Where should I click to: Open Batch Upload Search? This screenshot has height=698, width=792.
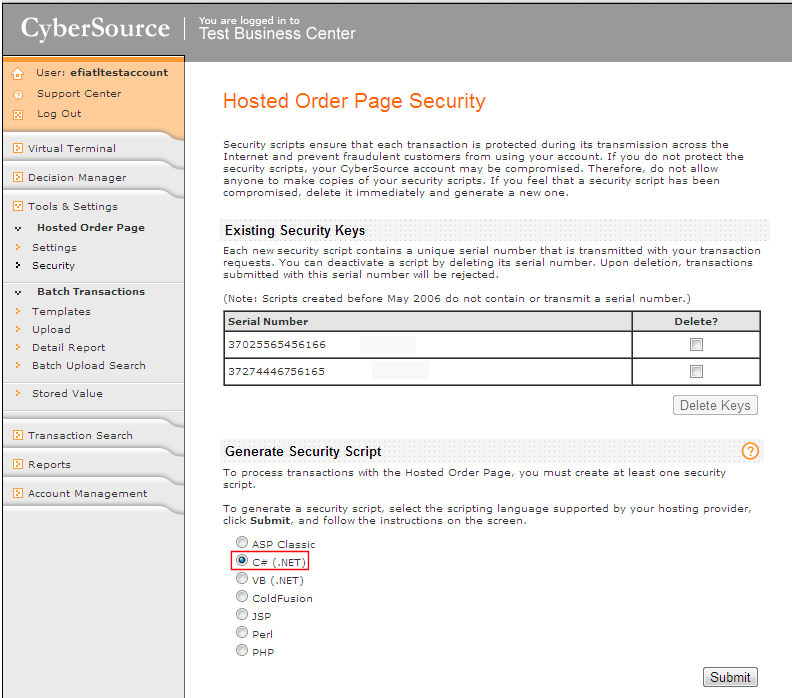pos(88,365)
